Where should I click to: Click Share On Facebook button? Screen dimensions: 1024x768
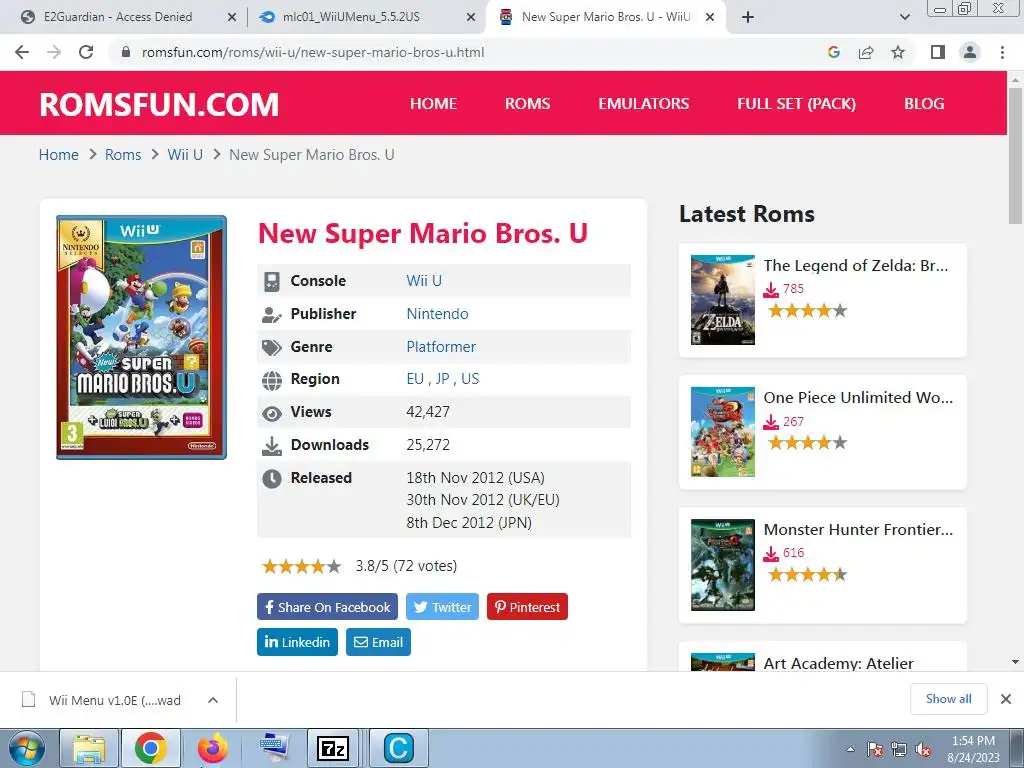(327, 607)
